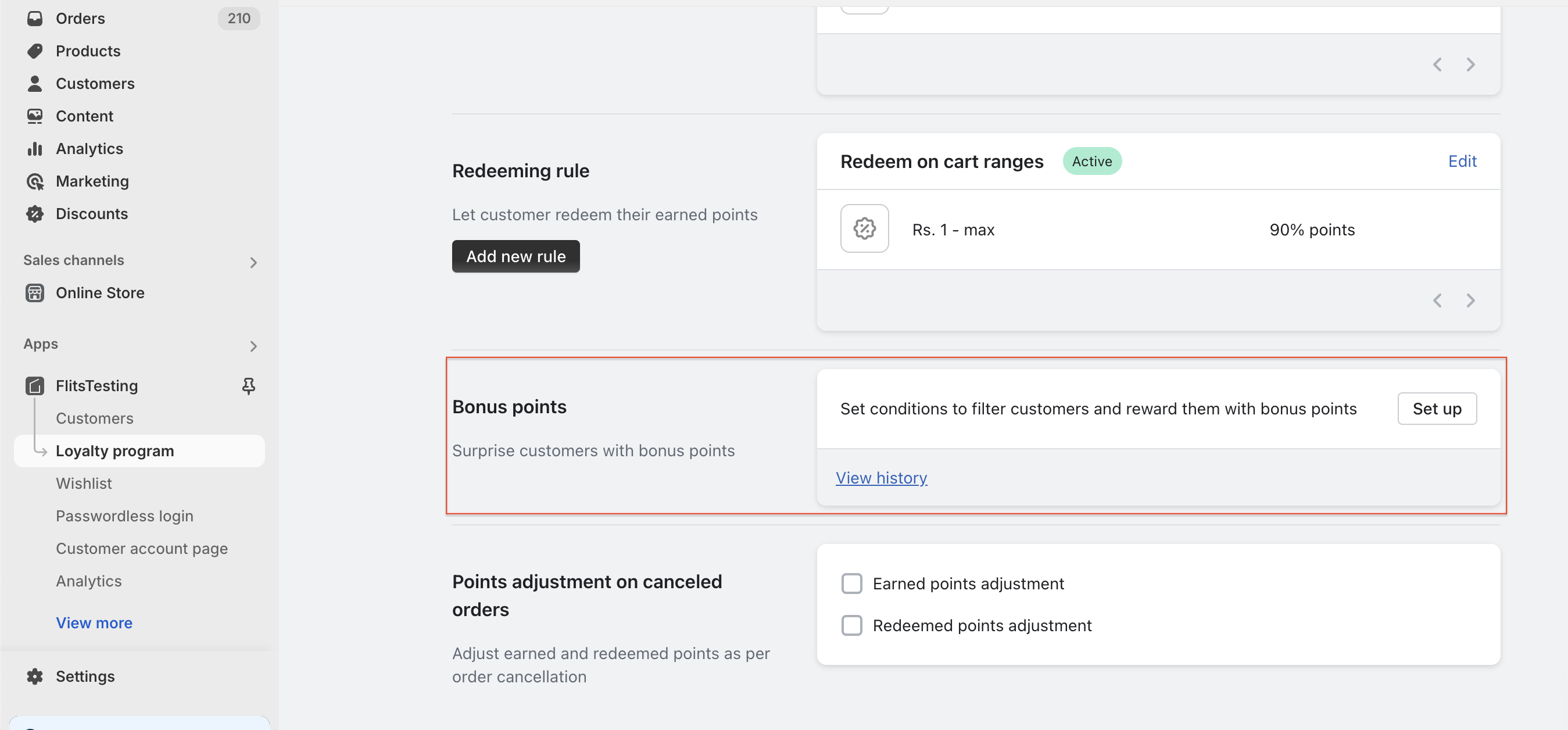Click the discount icon beside Rs. 1 - max
The height and width of the screenshot is (730, 1568).
coord(864,229)
